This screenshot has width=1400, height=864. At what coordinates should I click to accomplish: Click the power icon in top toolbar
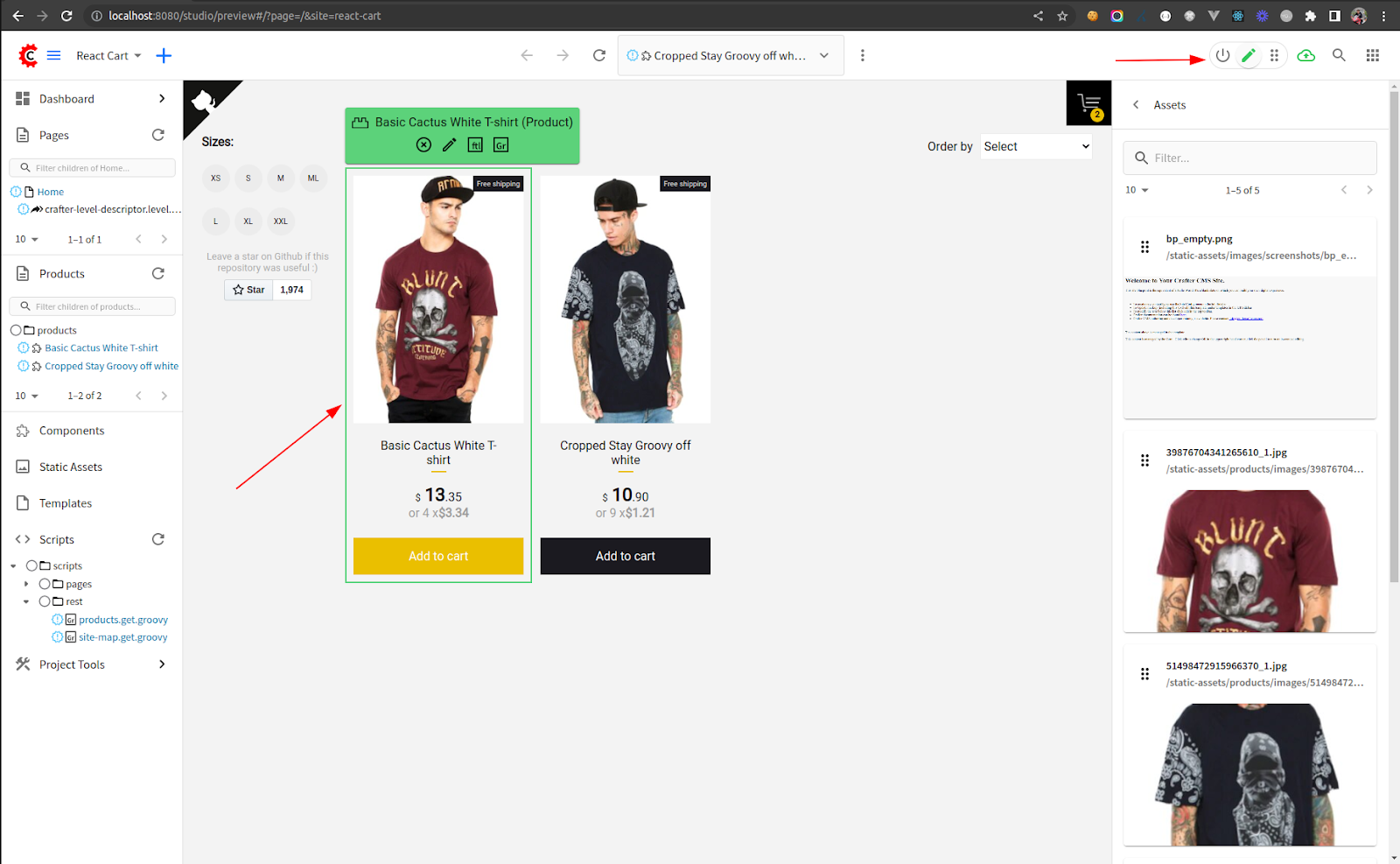(x=1222, y=55)
